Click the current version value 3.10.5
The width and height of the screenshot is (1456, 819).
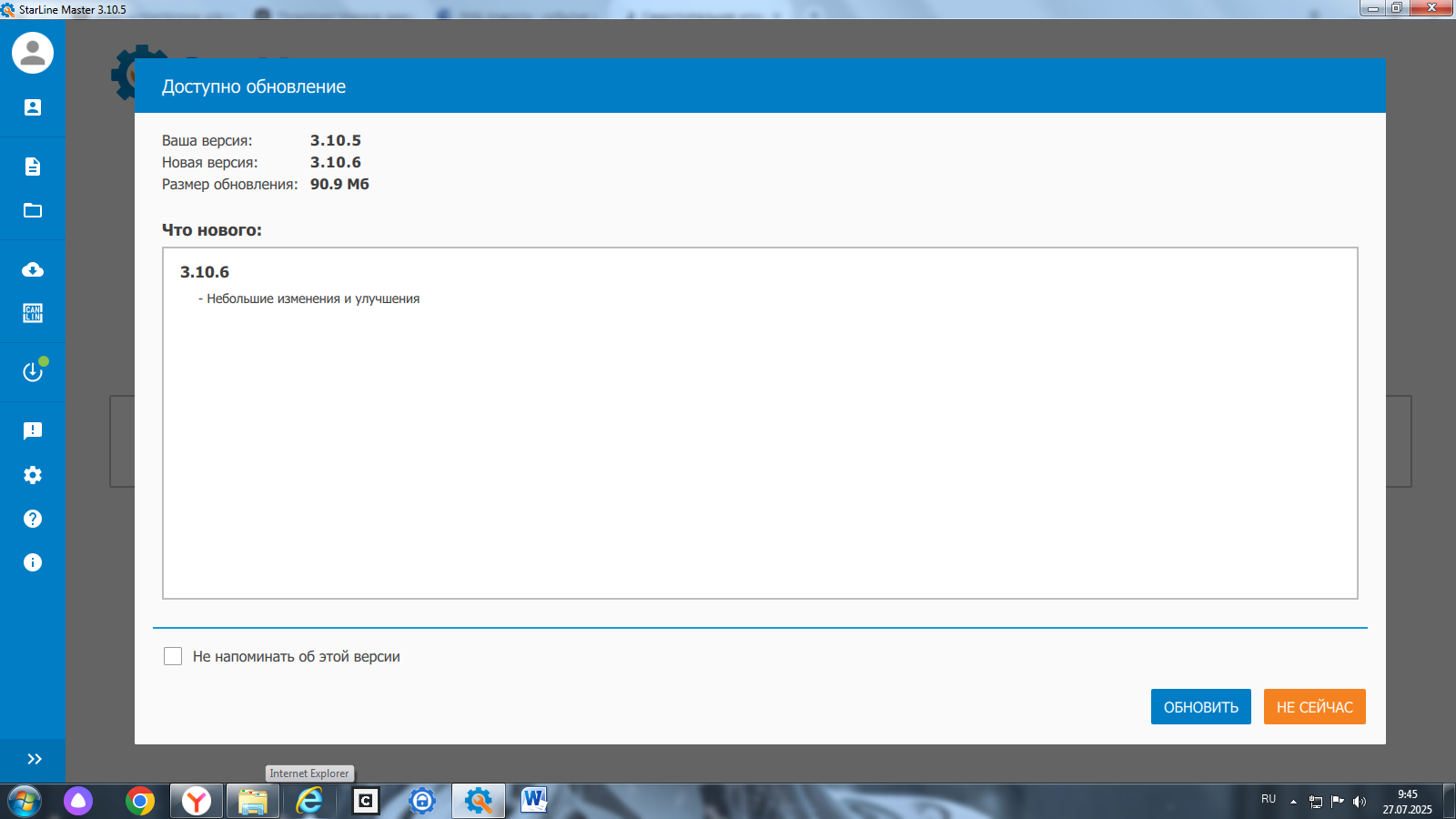tap(336, 140)
